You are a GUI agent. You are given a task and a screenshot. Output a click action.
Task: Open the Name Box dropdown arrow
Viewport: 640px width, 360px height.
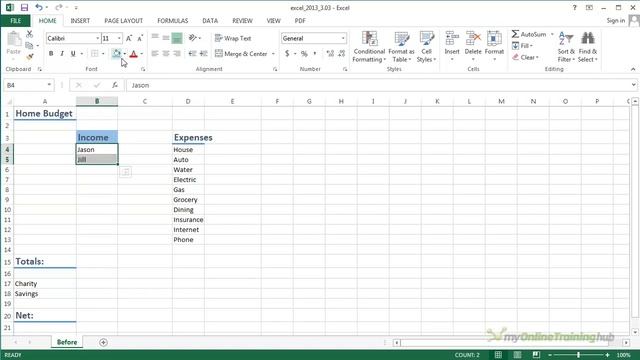tap(49, 85)
